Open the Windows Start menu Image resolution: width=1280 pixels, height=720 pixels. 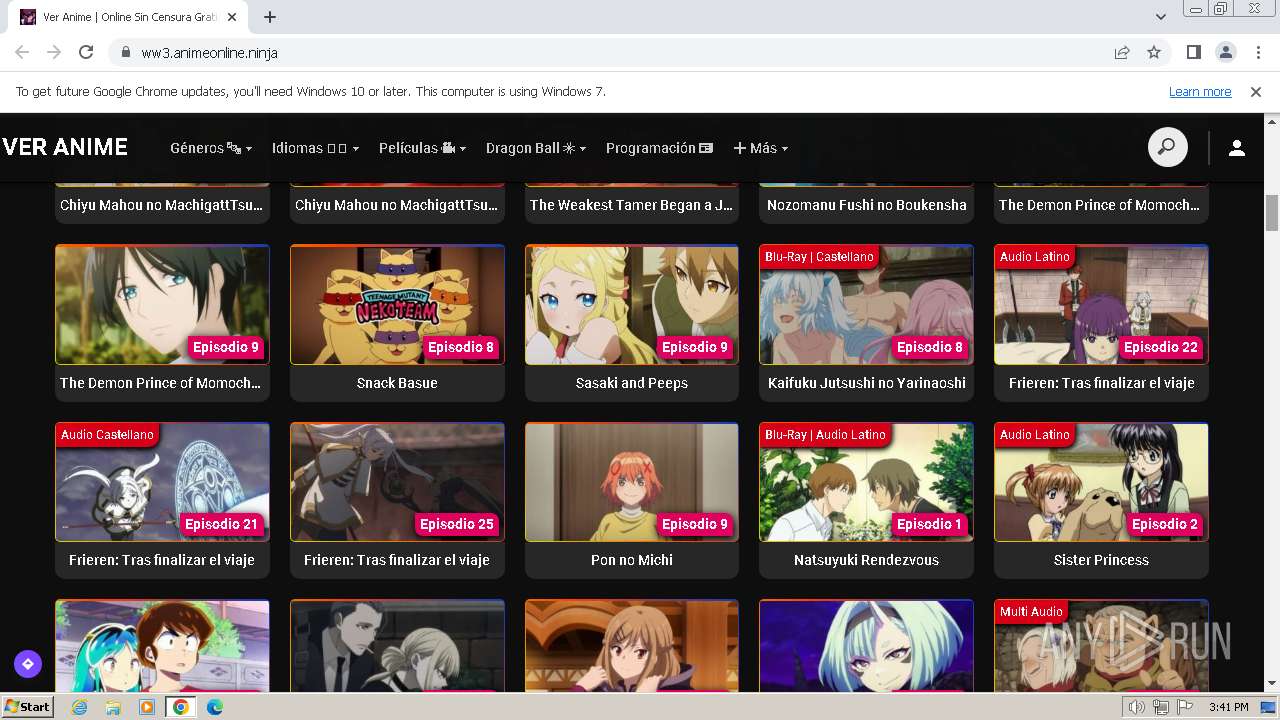click(x=28, y=707)
